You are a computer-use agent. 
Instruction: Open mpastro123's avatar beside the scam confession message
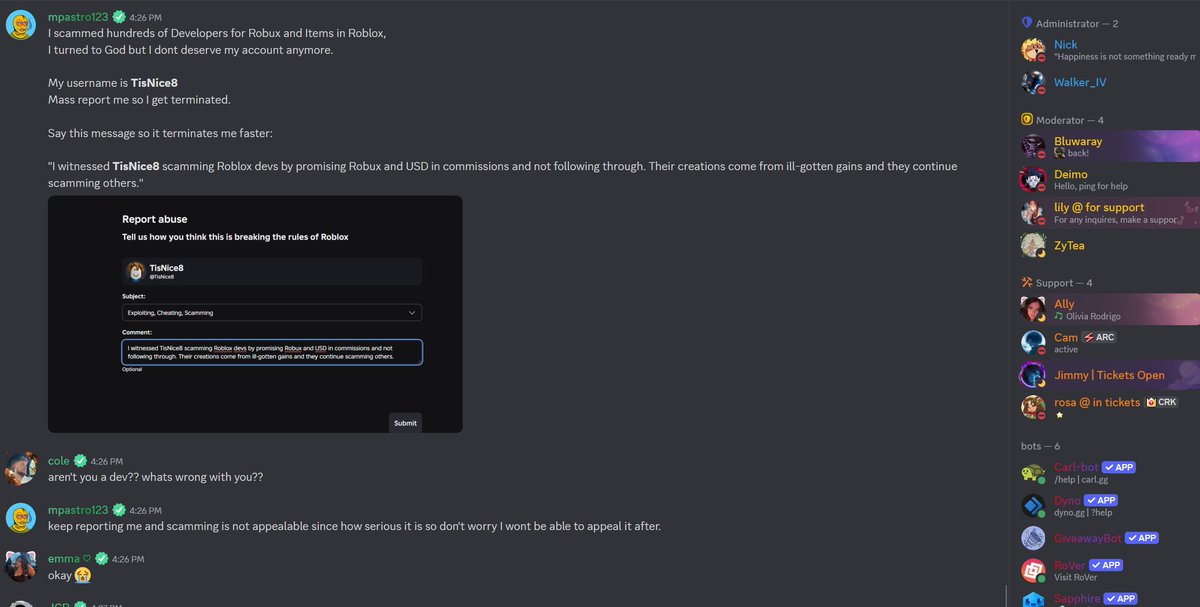(22, 25)
